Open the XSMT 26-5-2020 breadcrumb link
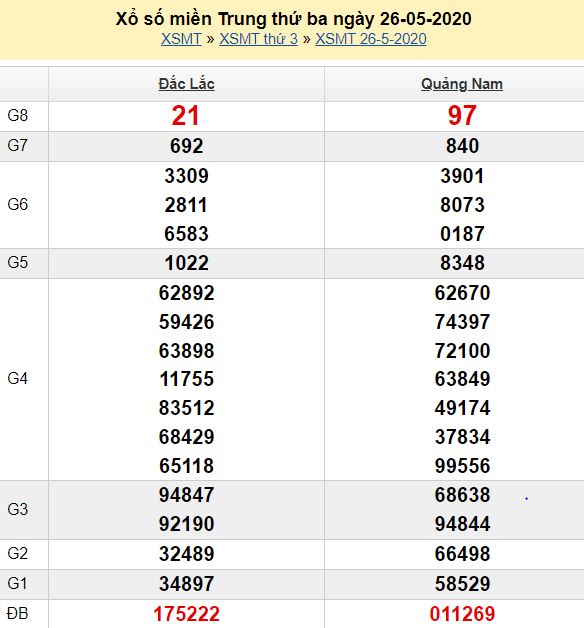 click(371, 39)
